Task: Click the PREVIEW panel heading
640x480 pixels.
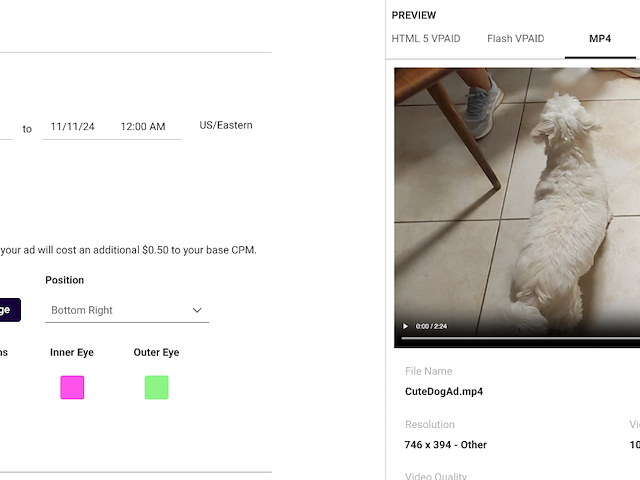Action: [x=414, y=15]
